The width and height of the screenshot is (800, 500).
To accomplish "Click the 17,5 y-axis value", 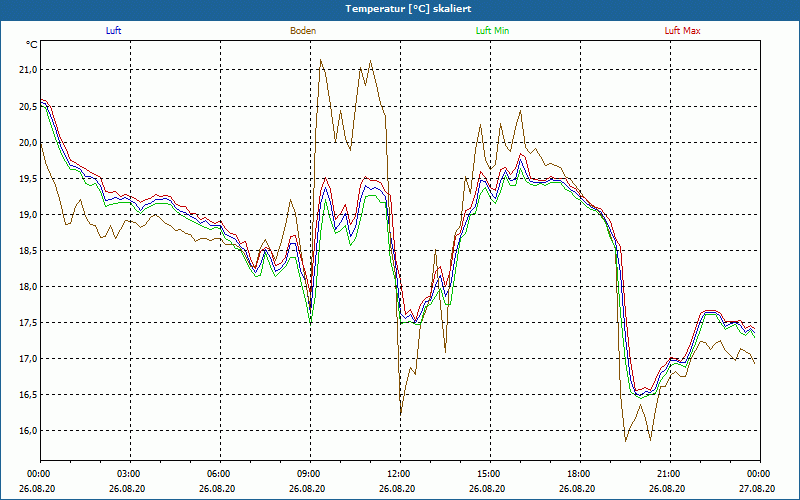I will click(x=29, y=323).
